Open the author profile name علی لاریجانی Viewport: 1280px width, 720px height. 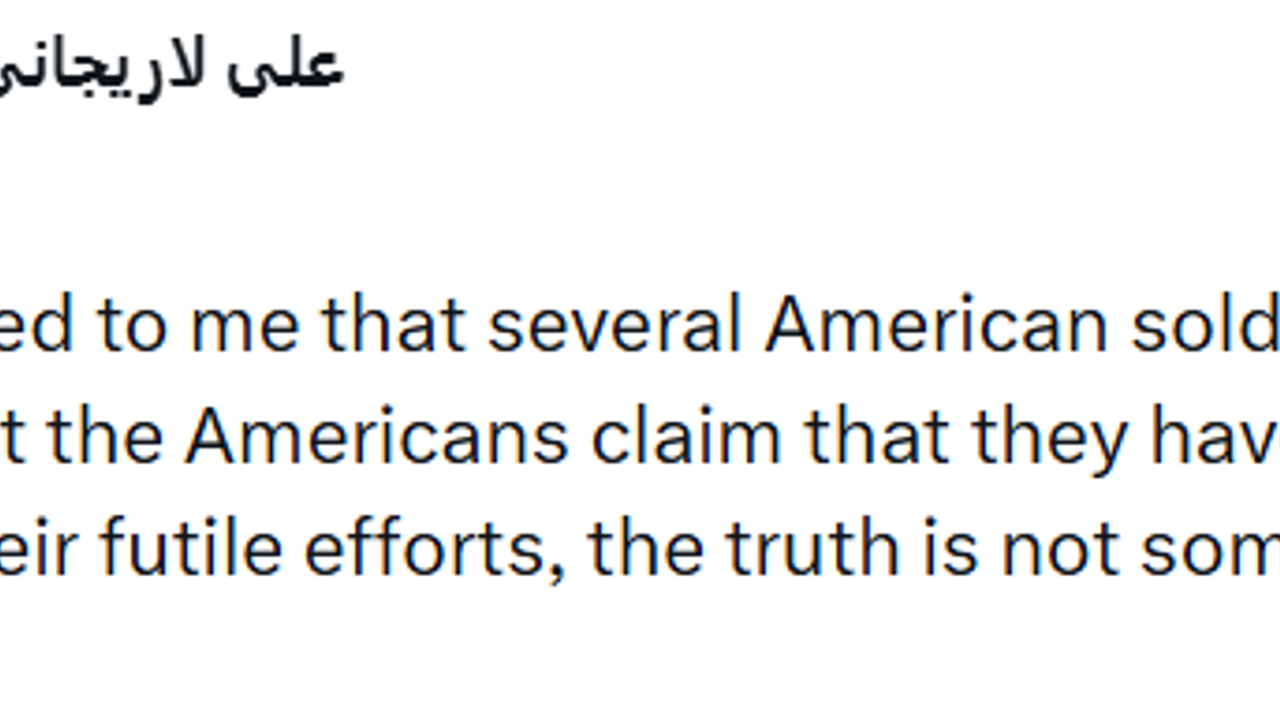[170, 68]
